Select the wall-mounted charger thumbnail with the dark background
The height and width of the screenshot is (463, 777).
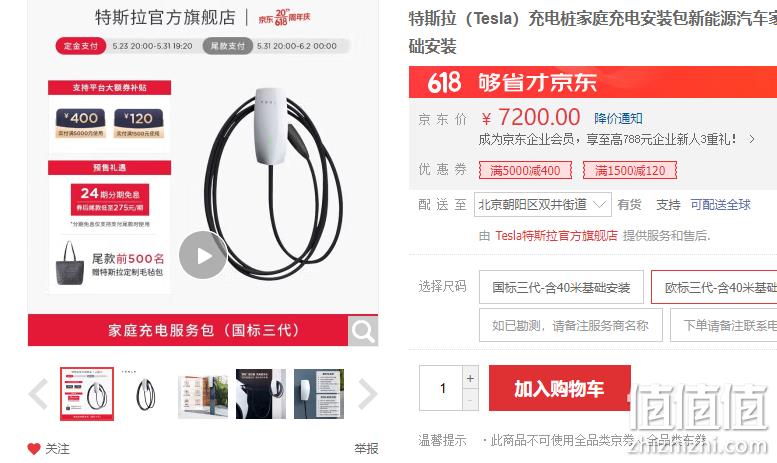[261, 394]
